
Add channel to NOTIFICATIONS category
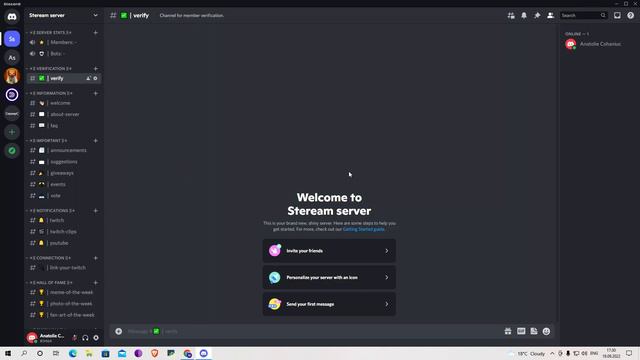click(96, 211)
